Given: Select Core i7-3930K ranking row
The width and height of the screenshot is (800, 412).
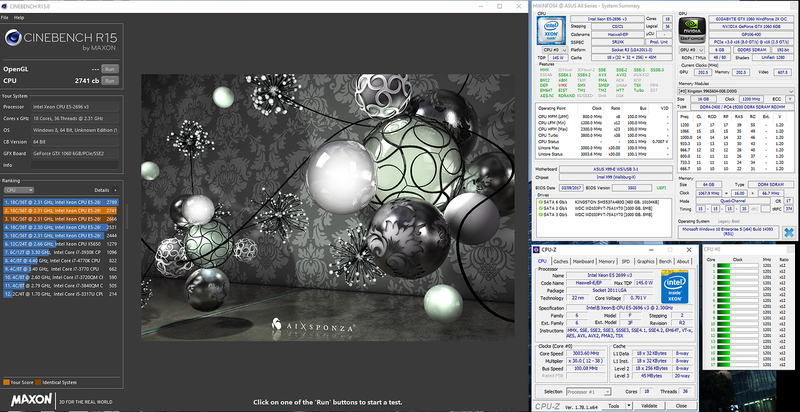Looking at the screenshot, I should [61, 252].
